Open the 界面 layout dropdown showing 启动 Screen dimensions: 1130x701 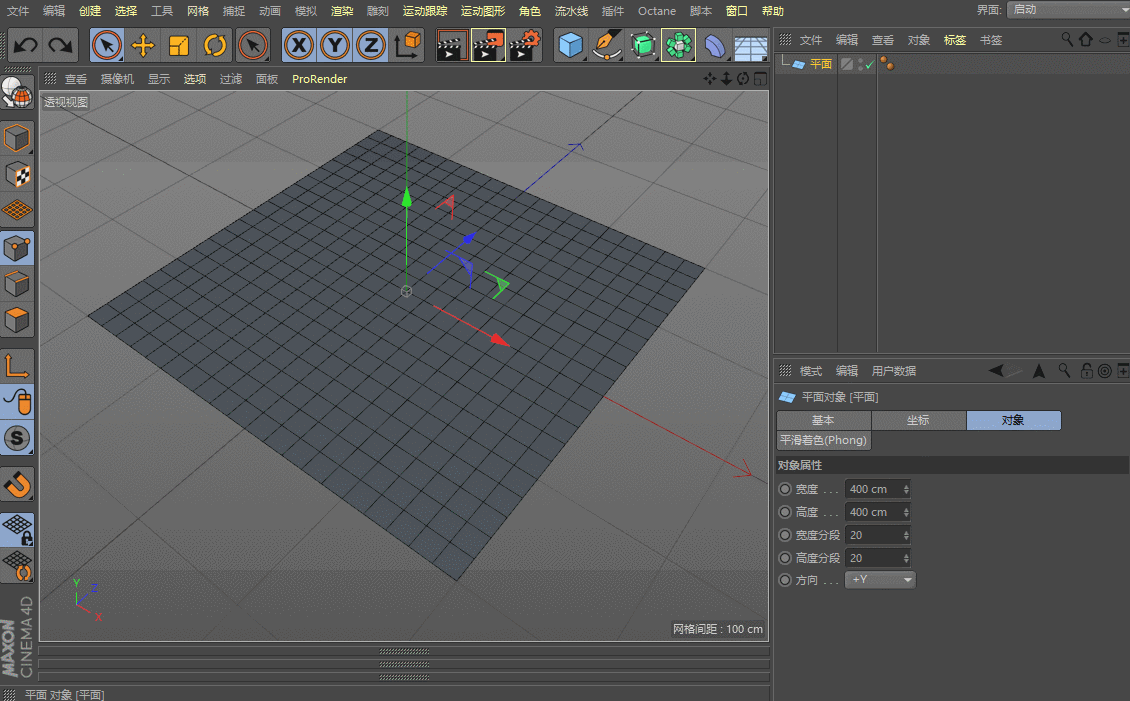pyautogui.click(x=1066, y=10)
